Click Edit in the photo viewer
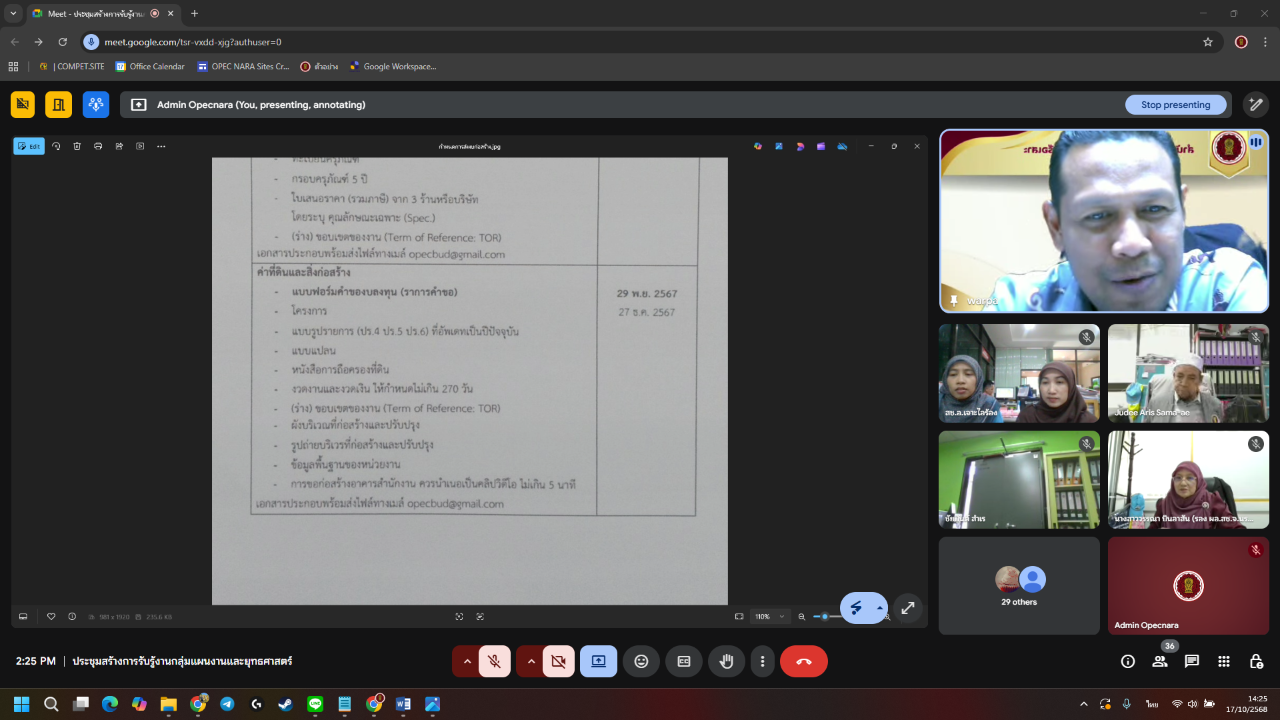This screenshot has width=1280, height=720. point(29,146)
